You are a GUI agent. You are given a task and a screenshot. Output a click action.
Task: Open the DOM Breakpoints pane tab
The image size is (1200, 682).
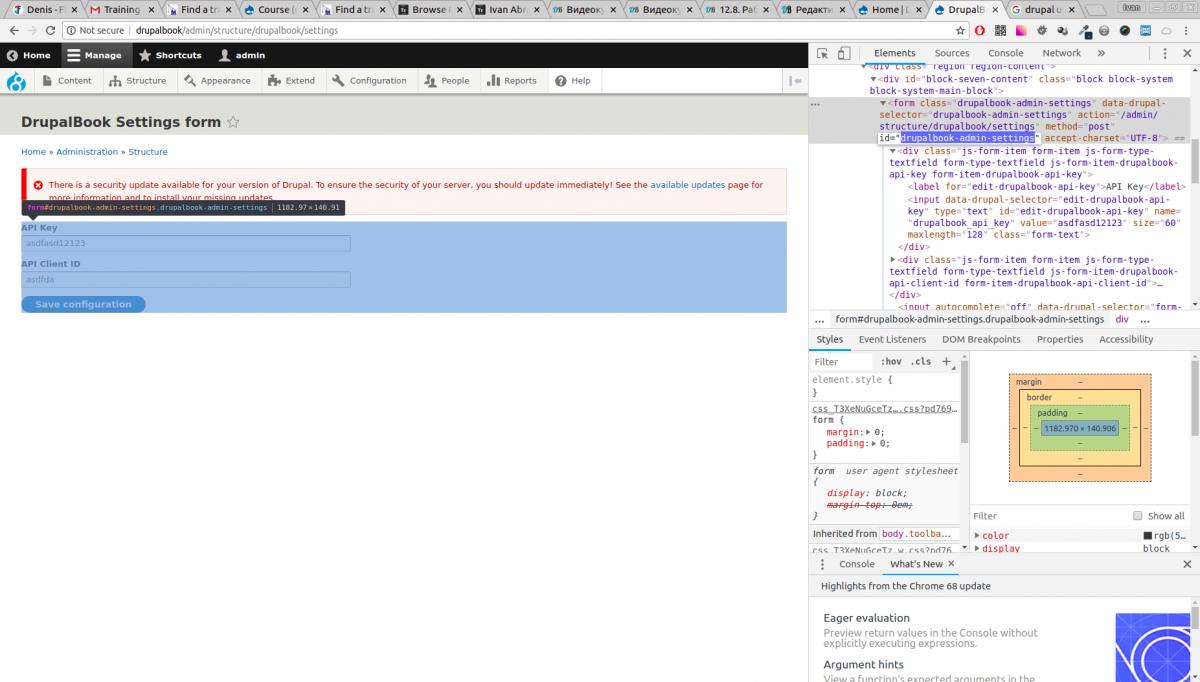tap(981, 339)
